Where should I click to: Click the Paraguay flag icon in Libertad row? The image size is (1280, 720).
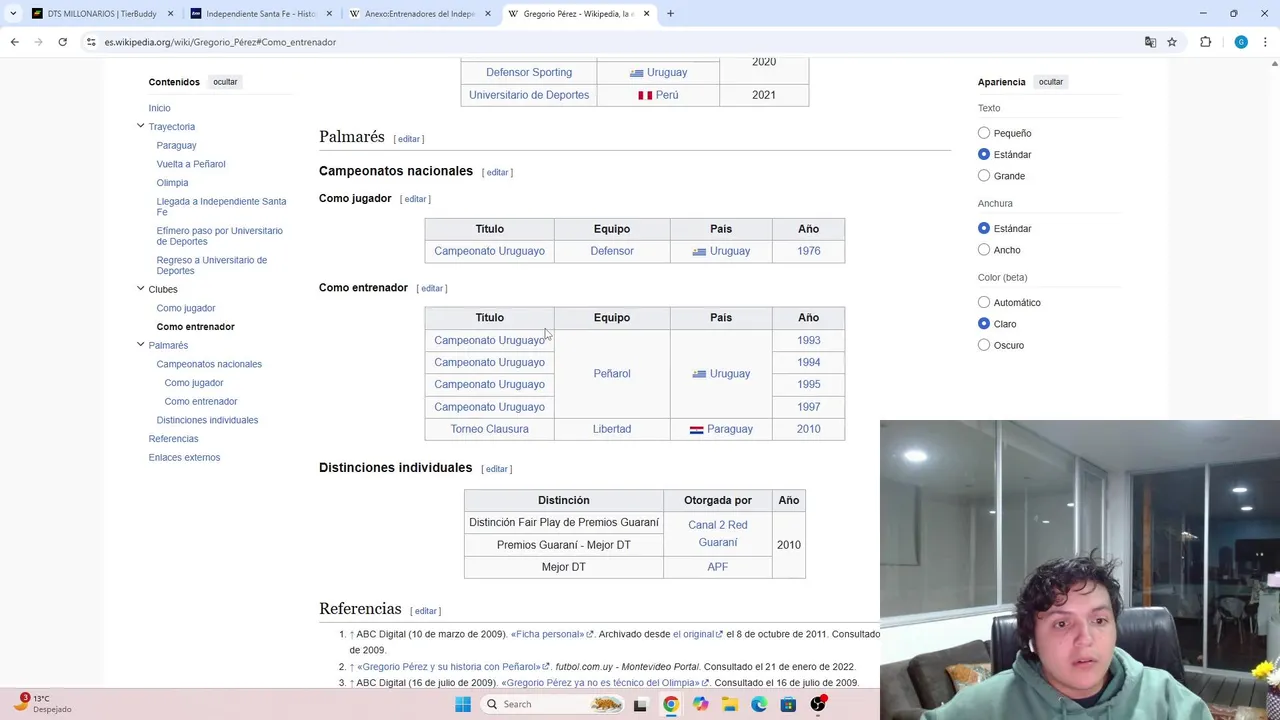pos(696,430)
